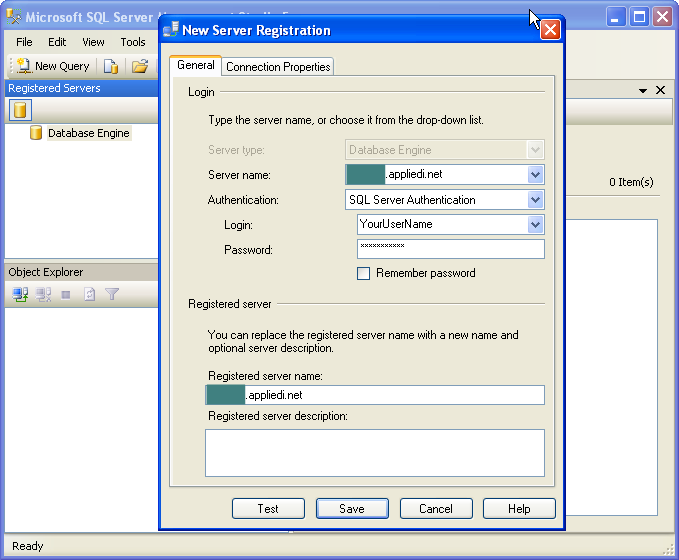Open the View menu
Screen dimensions: 679x560
[93, 42]
